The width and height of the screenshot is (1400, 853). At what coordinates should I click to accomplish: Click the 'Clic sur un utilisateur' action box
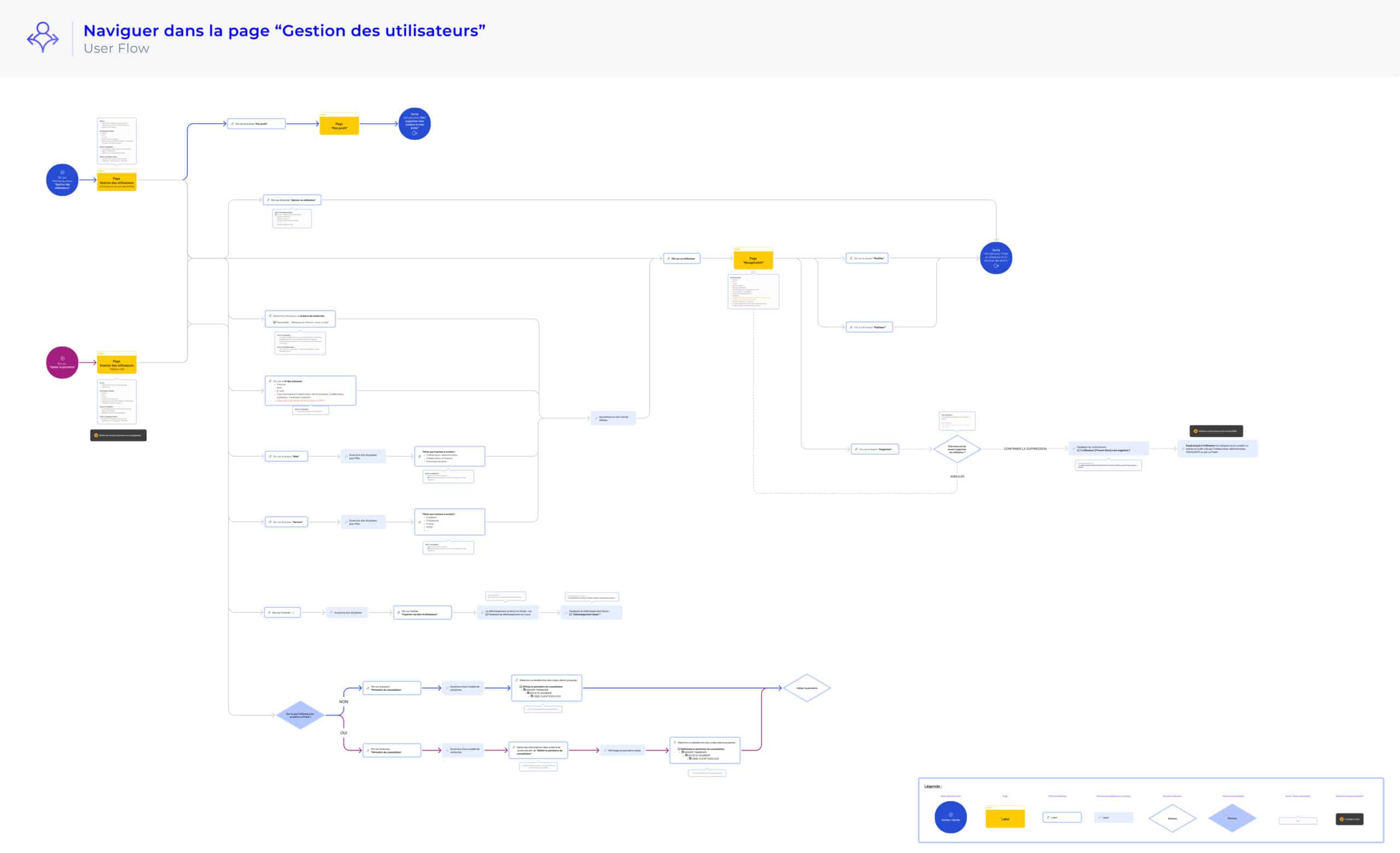pyautogui.click(x=682, y=259)
